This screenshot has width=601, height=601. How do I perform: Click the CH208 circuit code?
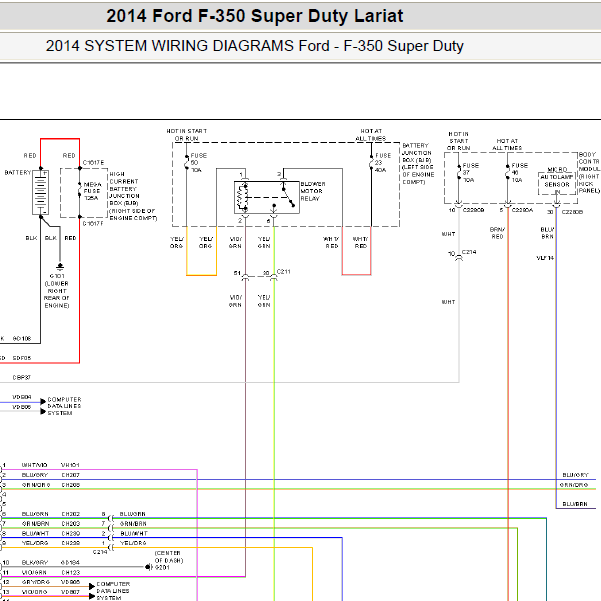point(71,485)
